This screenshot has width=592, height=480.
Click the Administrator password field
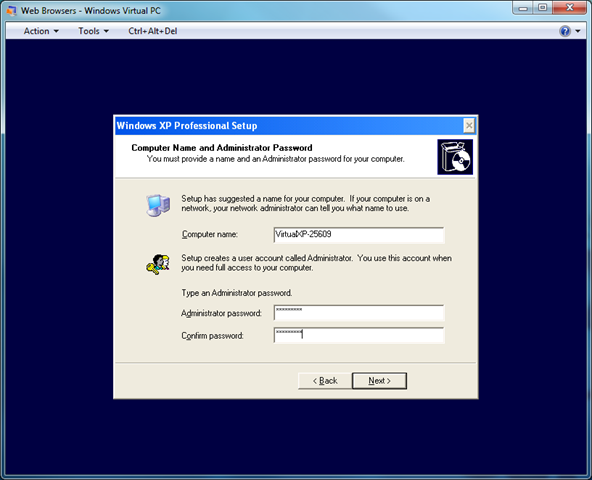(x=359, y=313)
